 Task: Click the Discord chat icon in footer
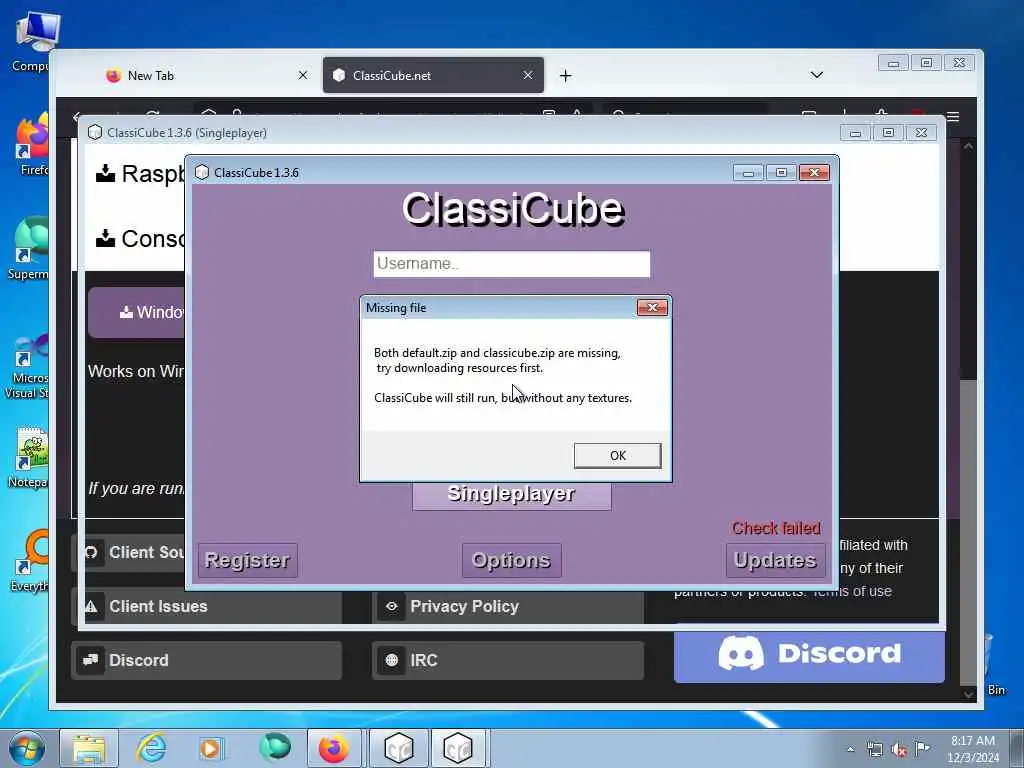coord(90,660)
